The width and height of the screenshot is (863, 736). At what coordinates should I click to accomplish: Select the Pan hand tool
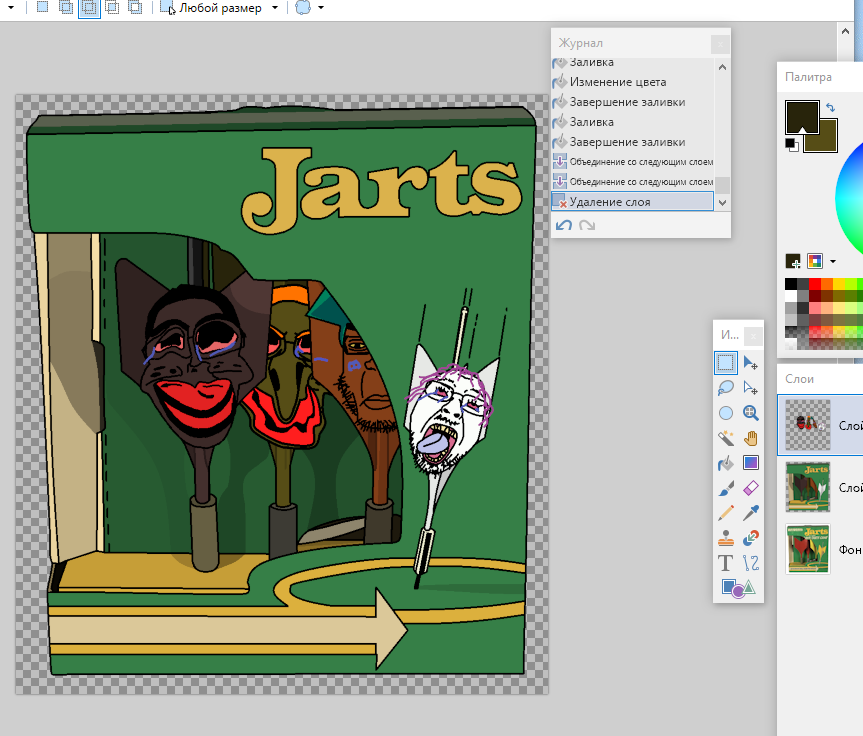pyautogui.click(x=751, y=438)
